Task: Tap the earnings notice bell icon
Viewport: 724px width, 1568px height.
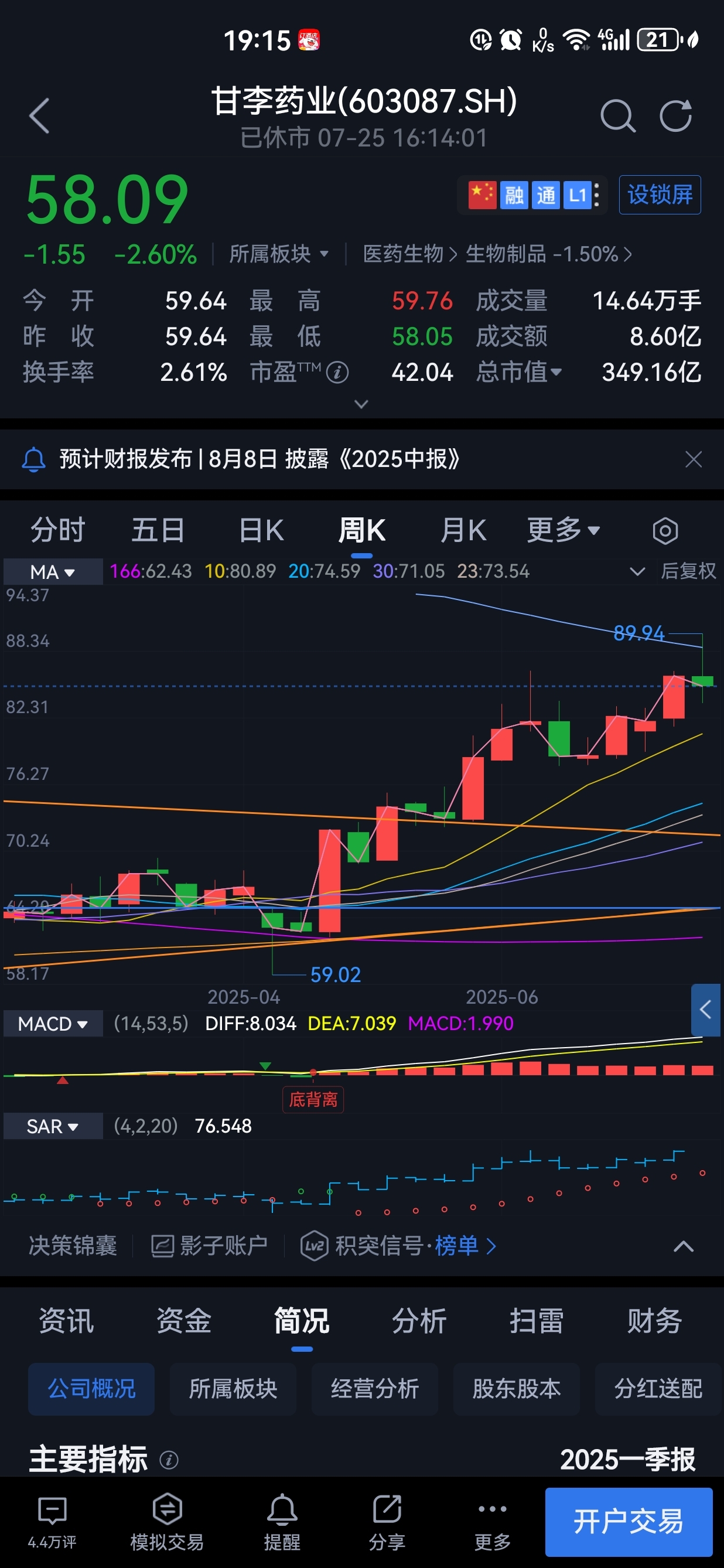Action: 33,459
